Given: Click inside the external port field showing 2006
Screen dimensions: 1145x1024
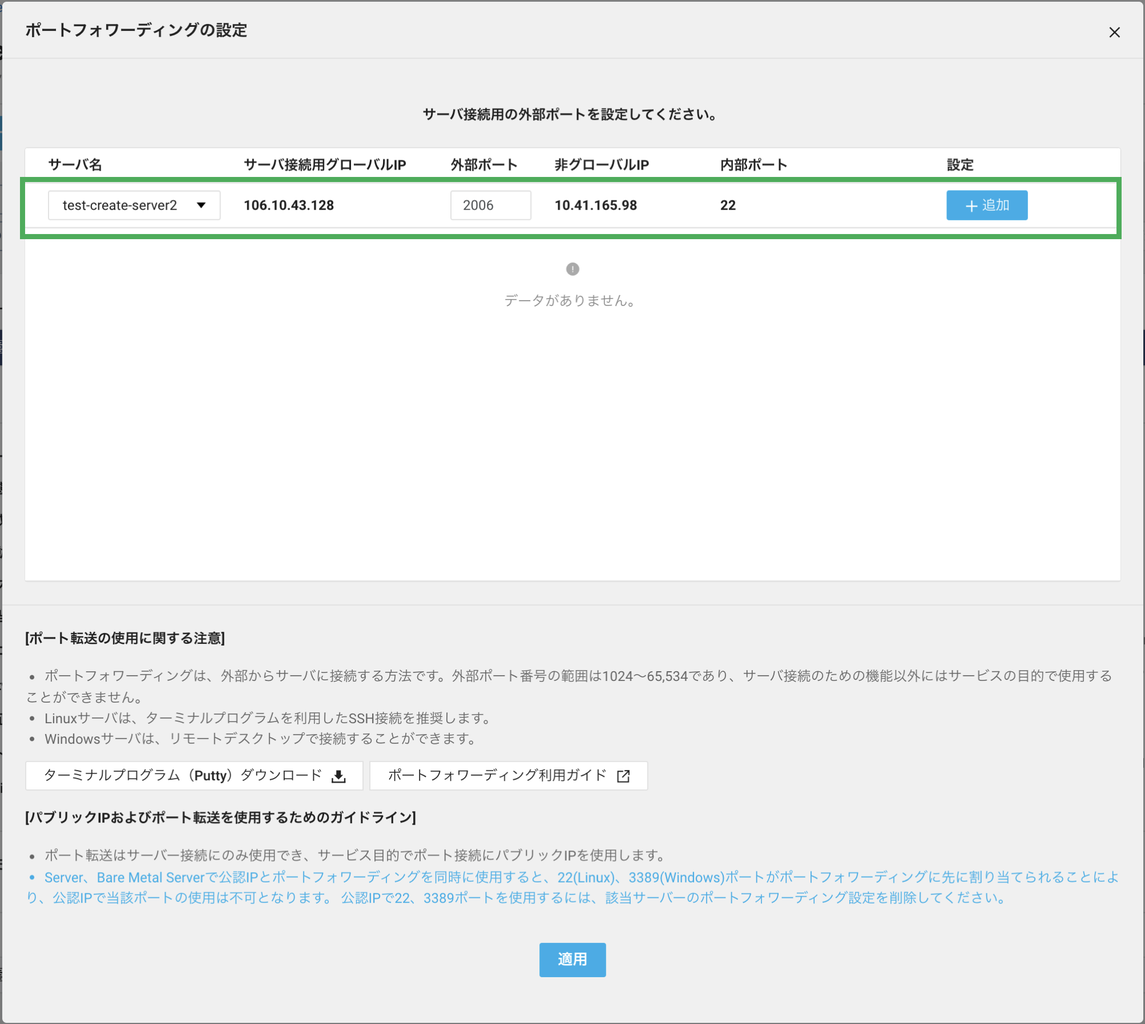Looking at the screenshot, I should click(490, 204).
